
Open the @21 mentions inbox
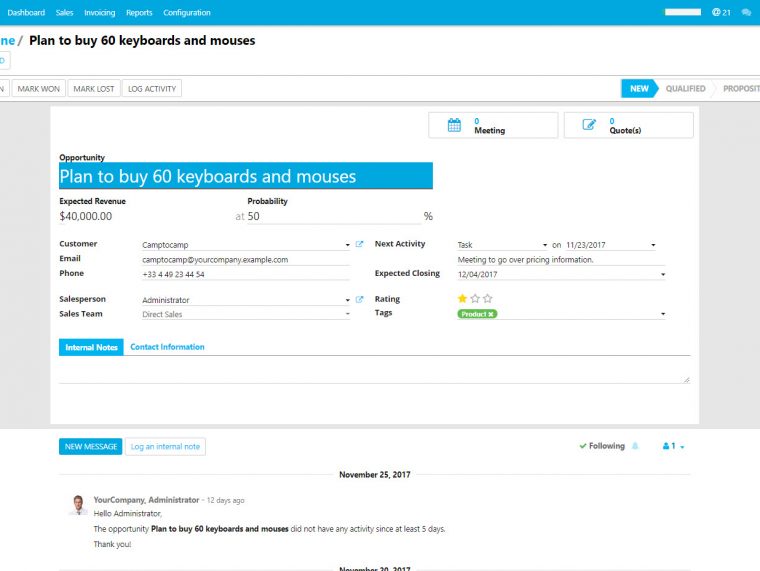(721, 13)
